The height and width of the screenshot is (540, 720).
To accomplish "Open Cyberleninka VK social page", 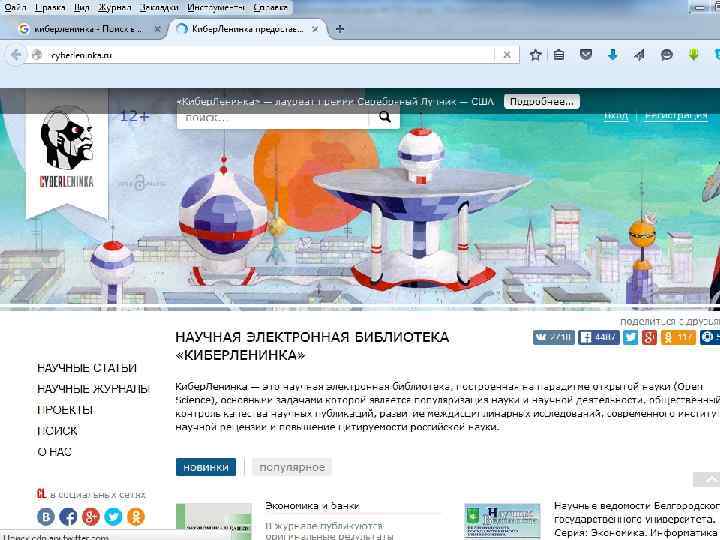I will 46,517.
